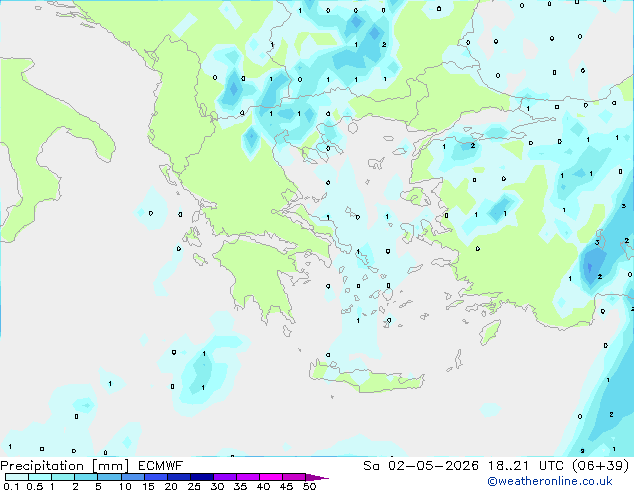Click the 0.1–0.5 mm legend color swatch

tap(17, 477)
